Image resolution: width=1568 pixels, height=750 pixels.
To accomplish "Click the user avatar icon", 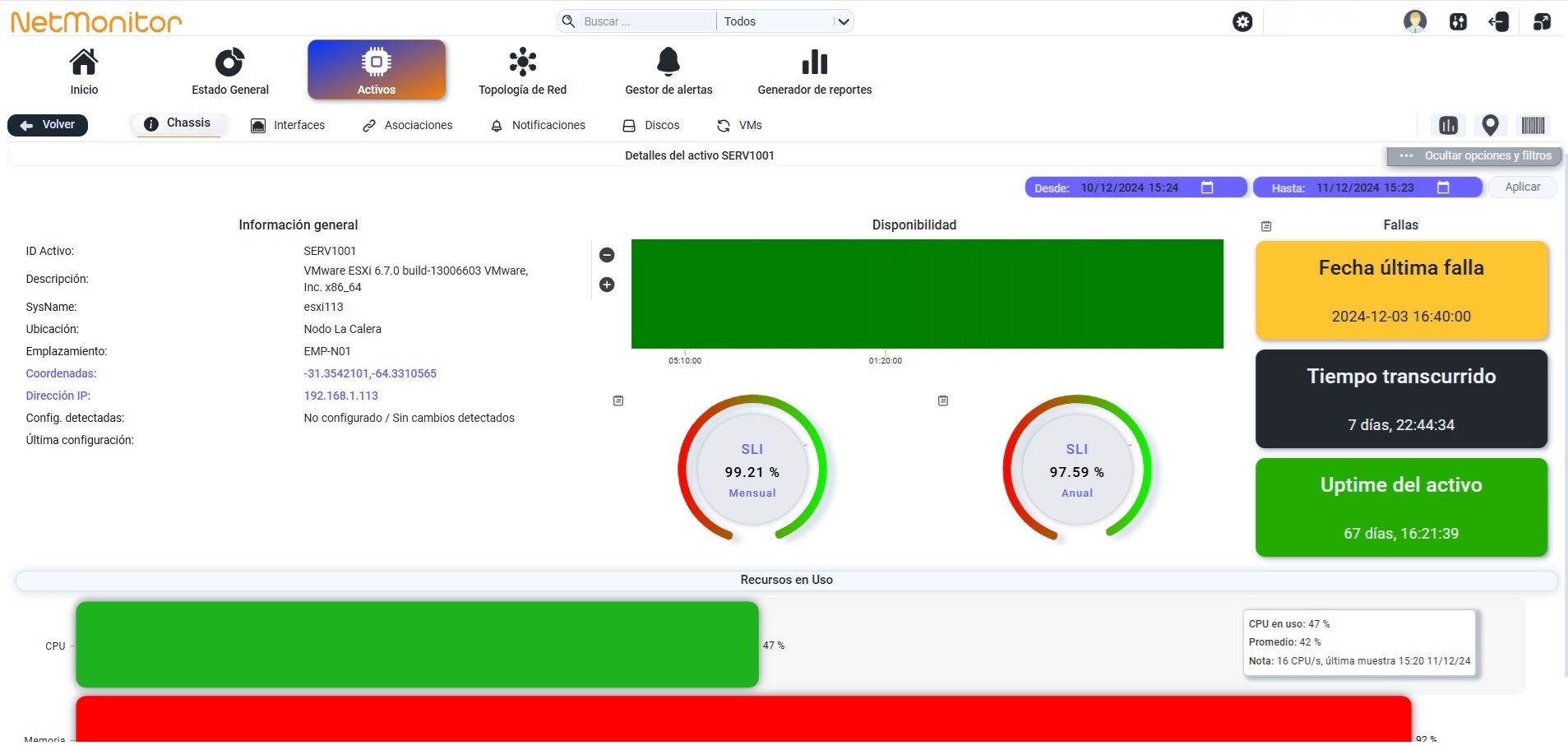I will (1414, 21).
